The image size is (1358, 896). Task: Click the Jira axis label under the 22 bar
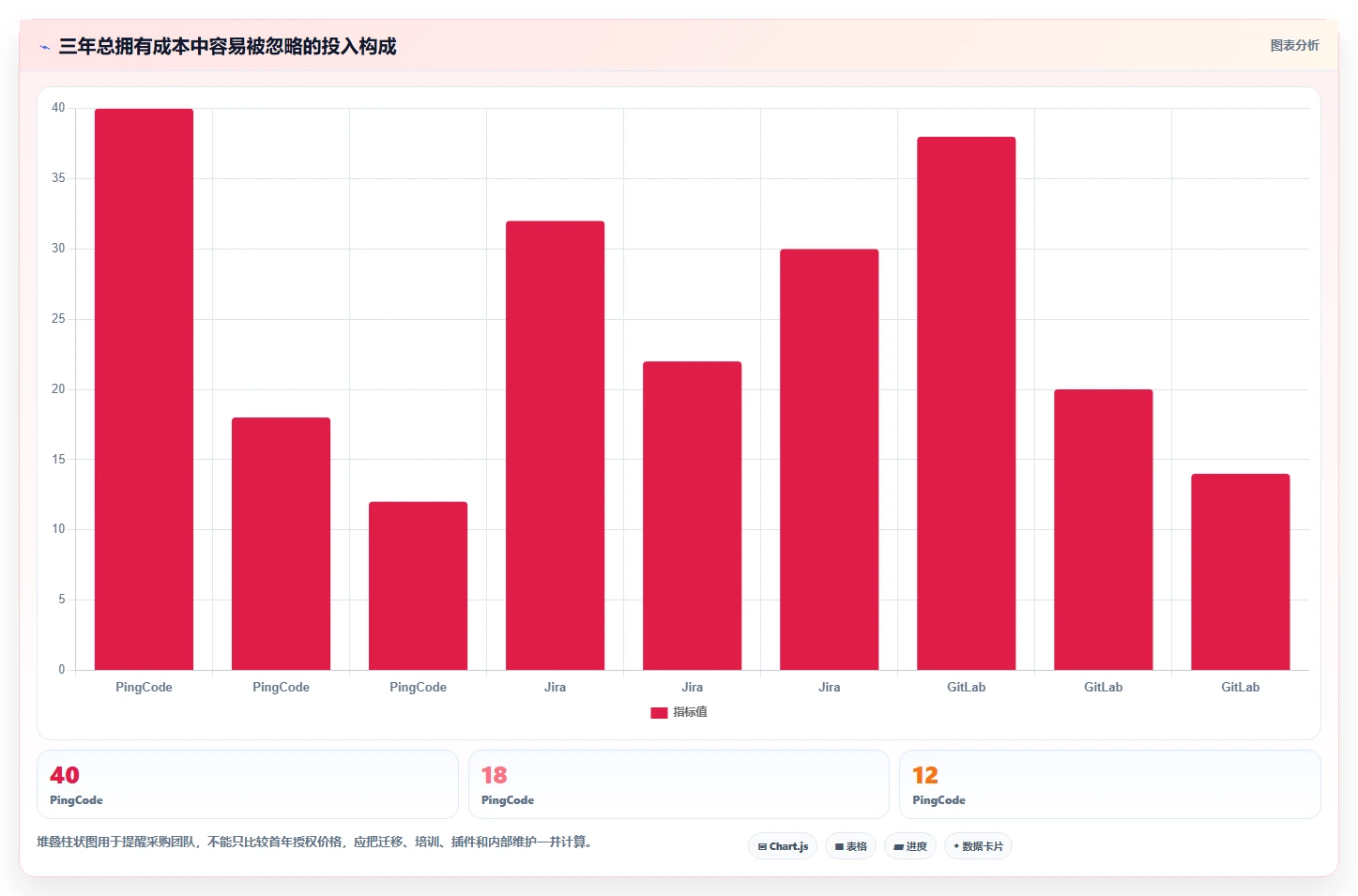click(692, 687)
